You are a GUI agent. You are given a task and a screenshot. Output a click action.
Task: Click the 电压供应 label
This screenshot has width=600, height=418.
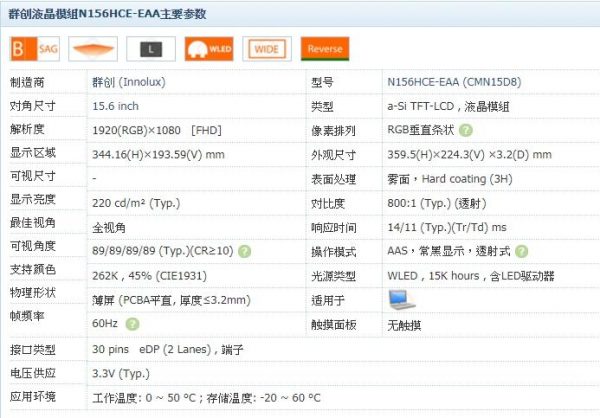(33, 373)
